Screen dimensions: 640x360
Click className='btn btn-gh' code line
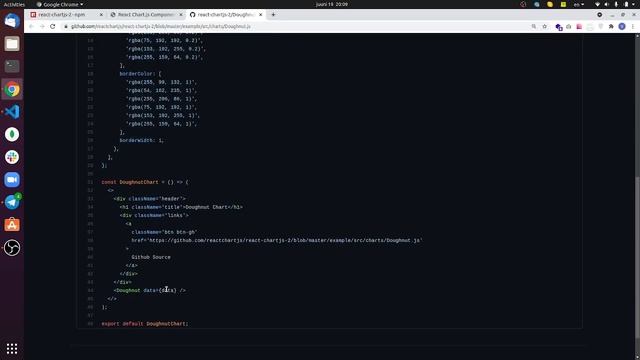click(164, 232)
